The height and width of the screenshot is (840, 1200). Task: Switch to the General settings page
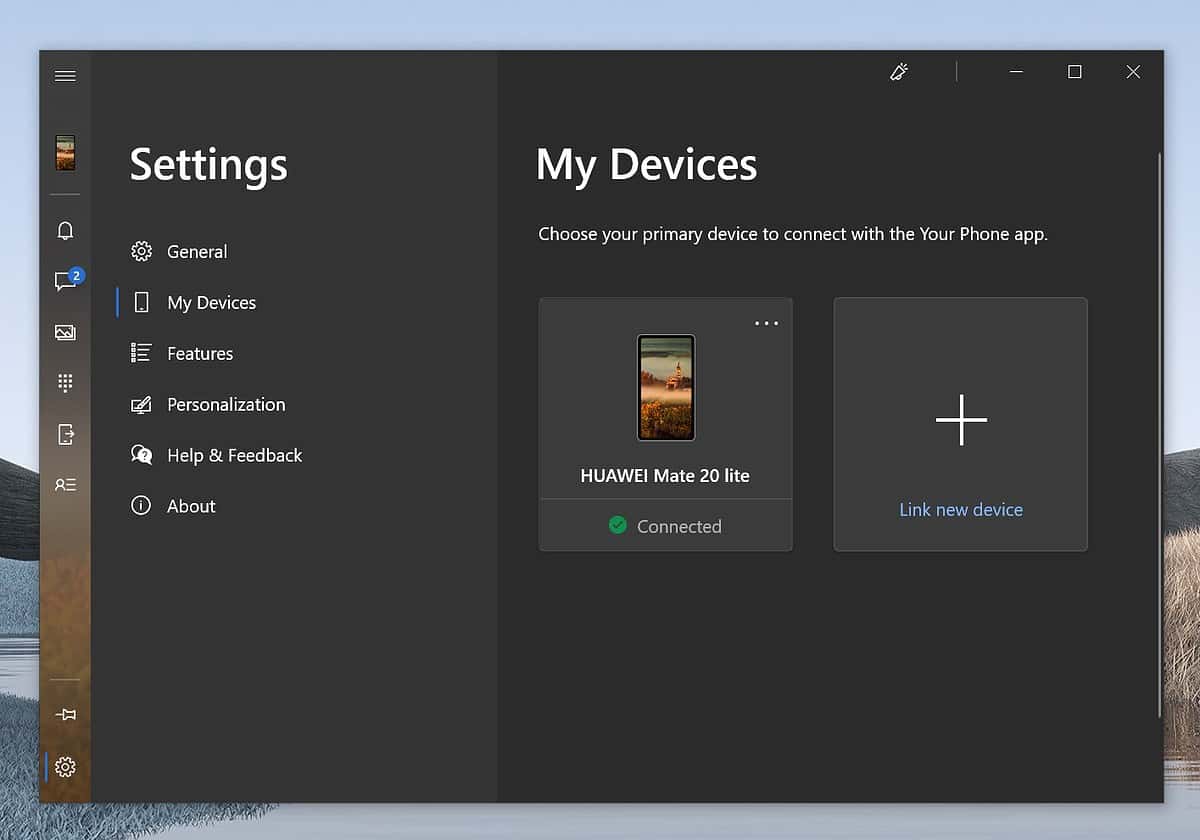[x=197, y=251]
